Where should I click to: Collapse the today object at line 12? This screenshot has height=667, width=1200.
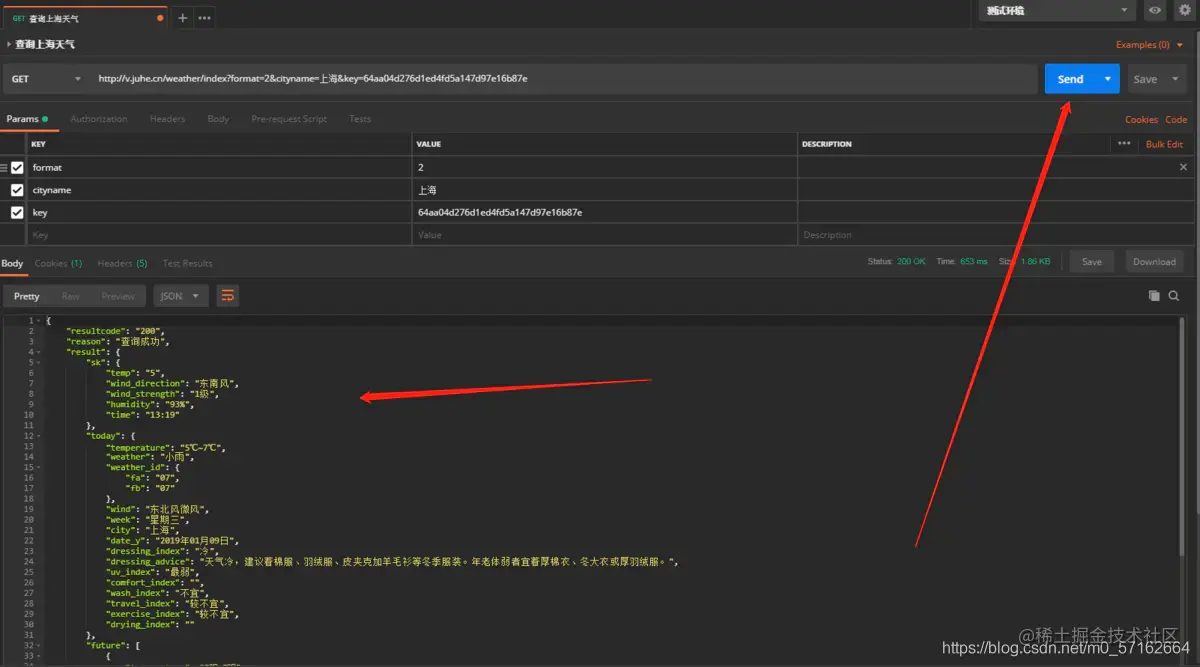click(39, 436)
